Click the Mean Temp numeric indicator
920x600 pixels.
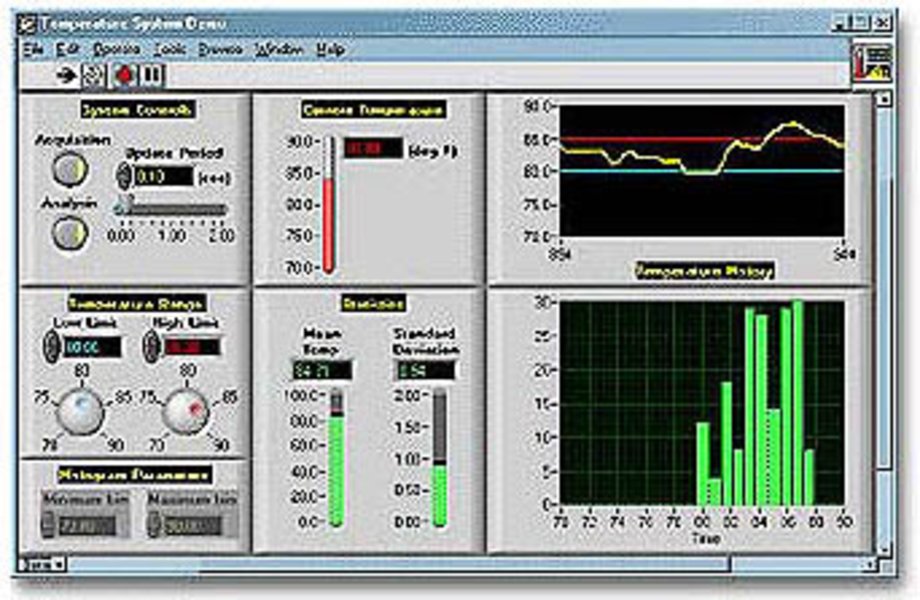(x=322, y=370)
